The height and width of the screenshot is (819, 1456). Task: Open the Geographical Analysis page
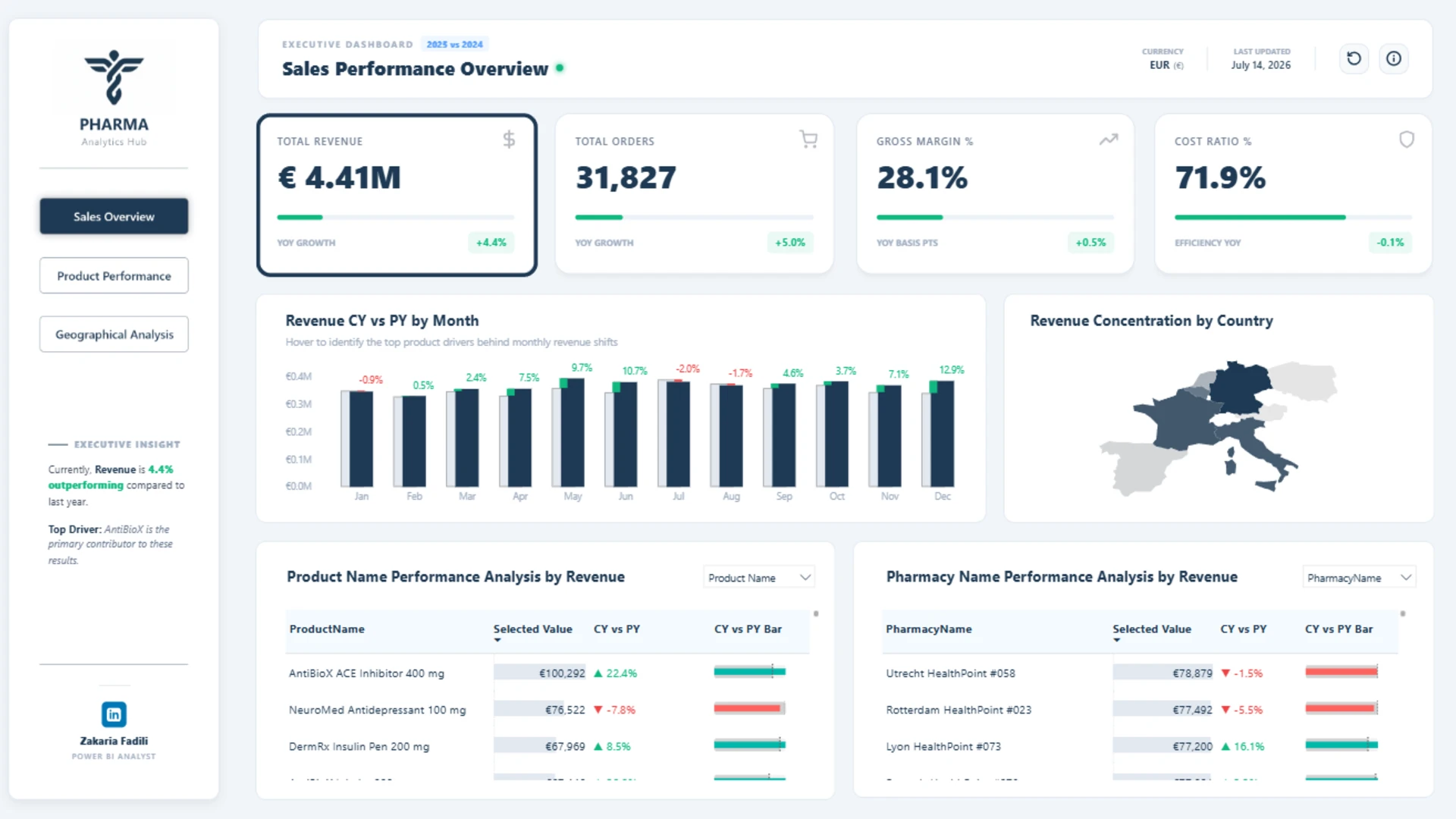click(114, 334)
